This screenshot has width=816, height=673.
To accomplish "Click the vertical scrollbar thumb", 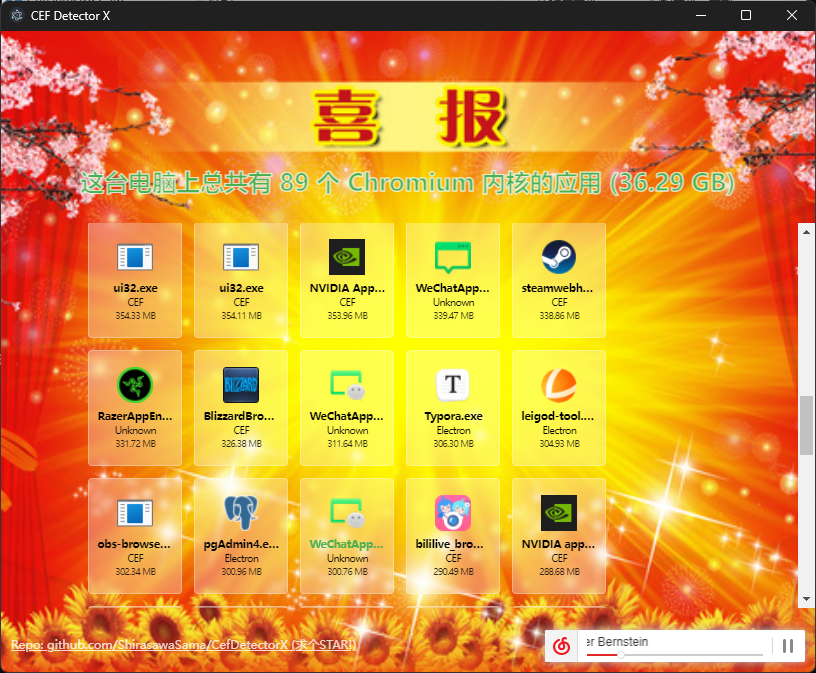I will 806,418.
